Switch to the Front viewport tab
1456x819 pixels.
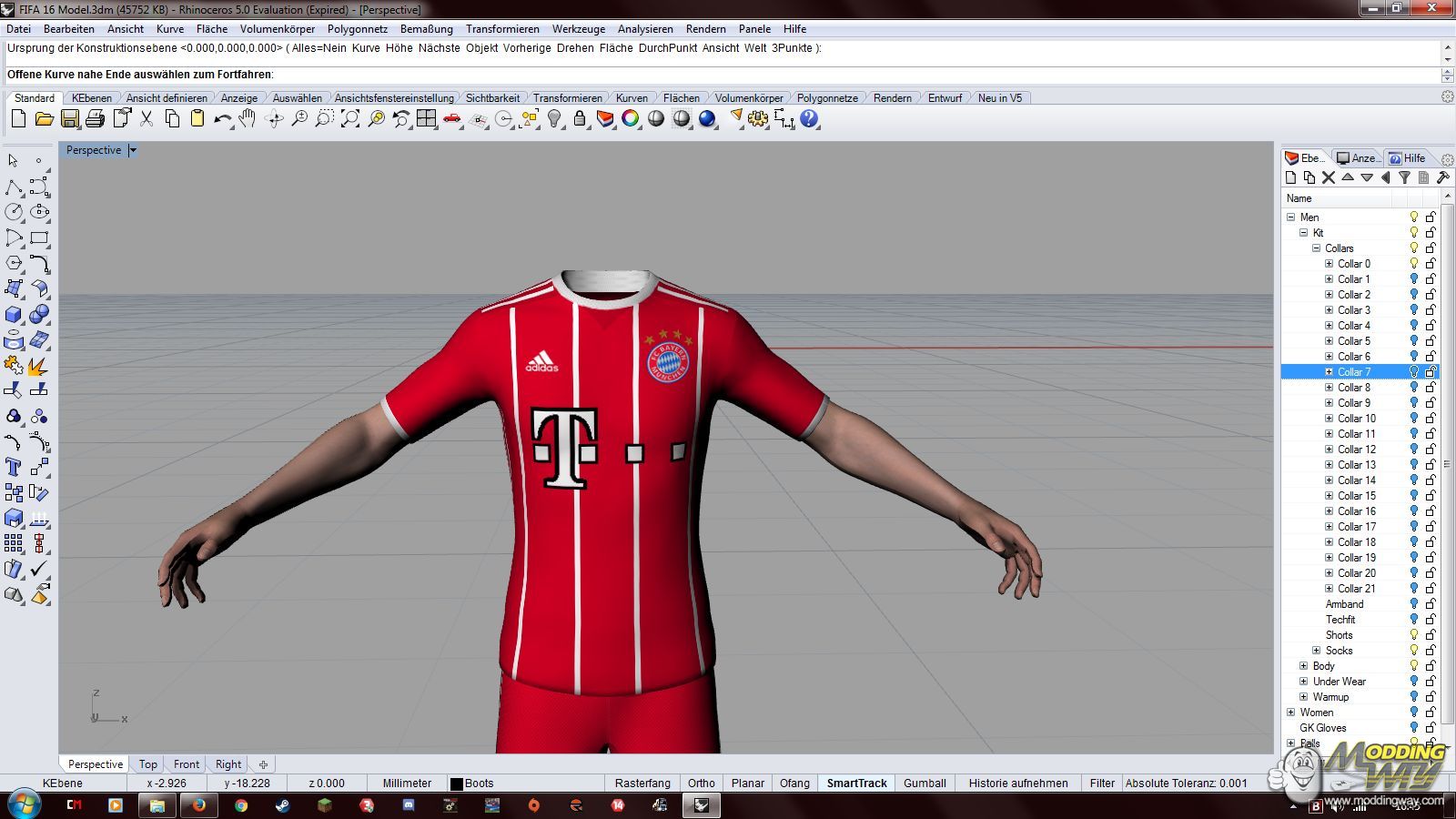coord(187,764)
